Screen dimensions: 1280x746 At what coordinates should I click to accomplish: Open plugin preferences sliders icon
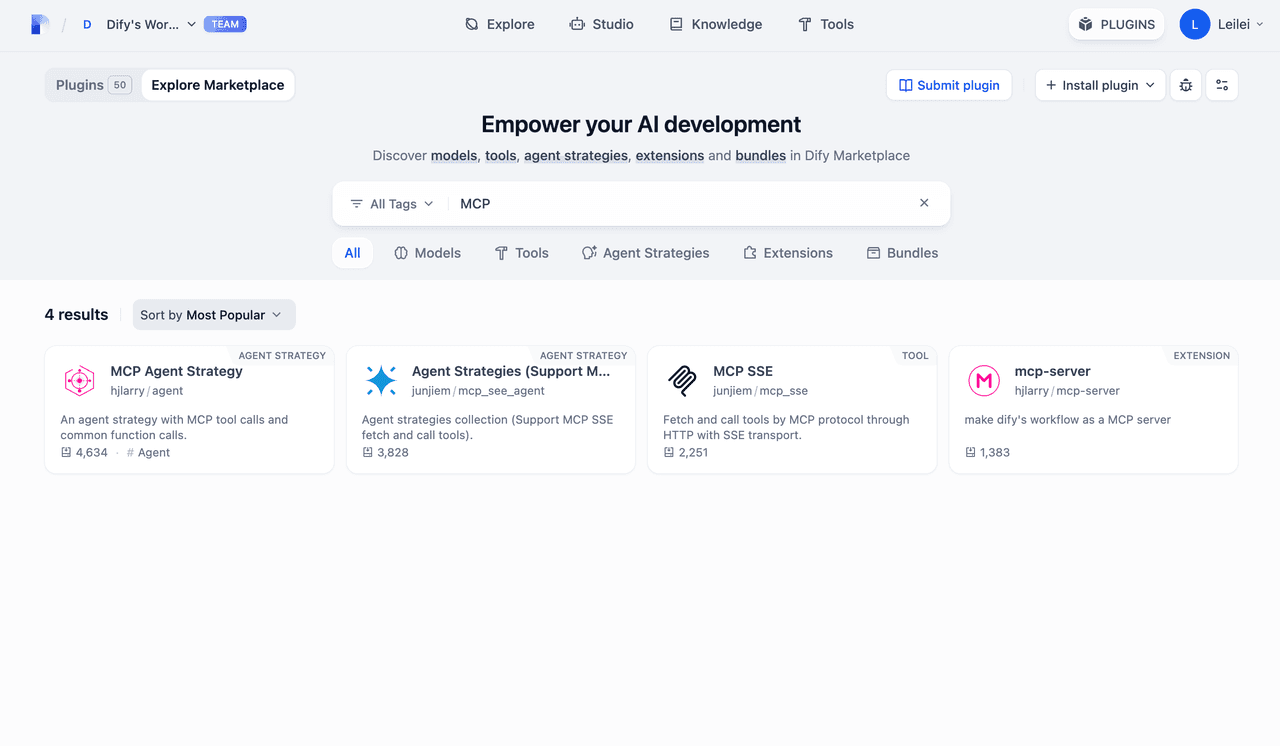1222,85
